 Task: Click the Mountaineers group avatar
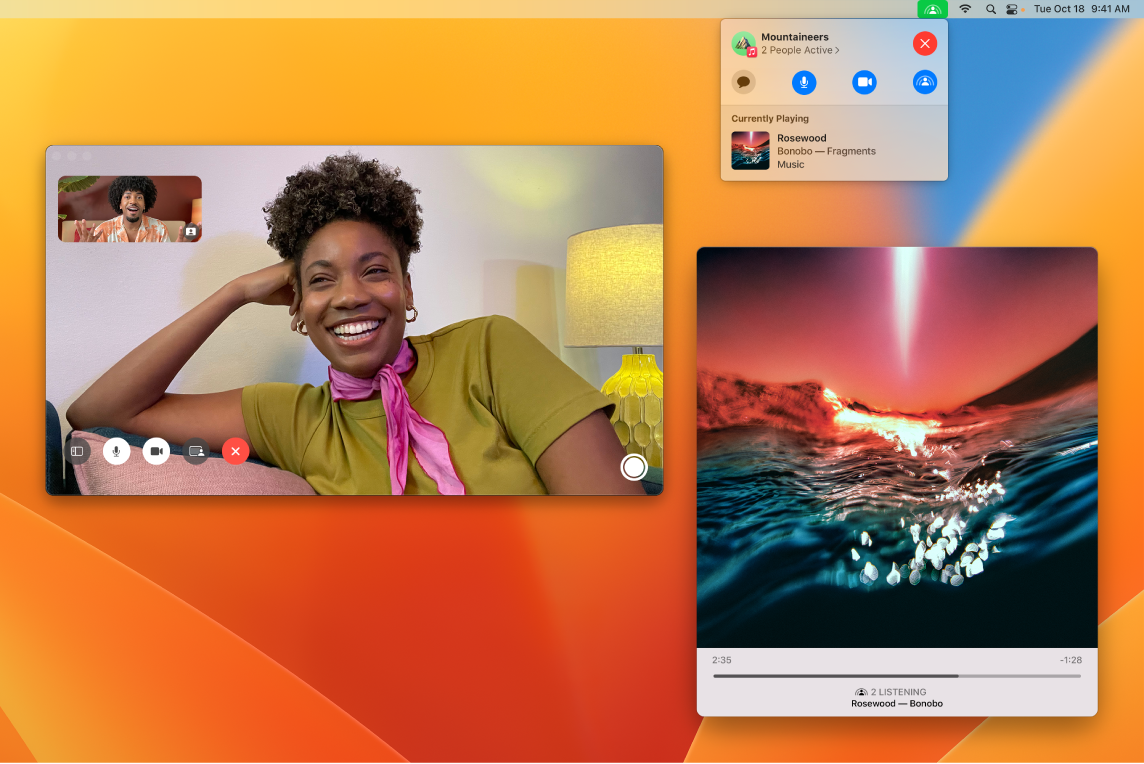[x=743, y=44]
